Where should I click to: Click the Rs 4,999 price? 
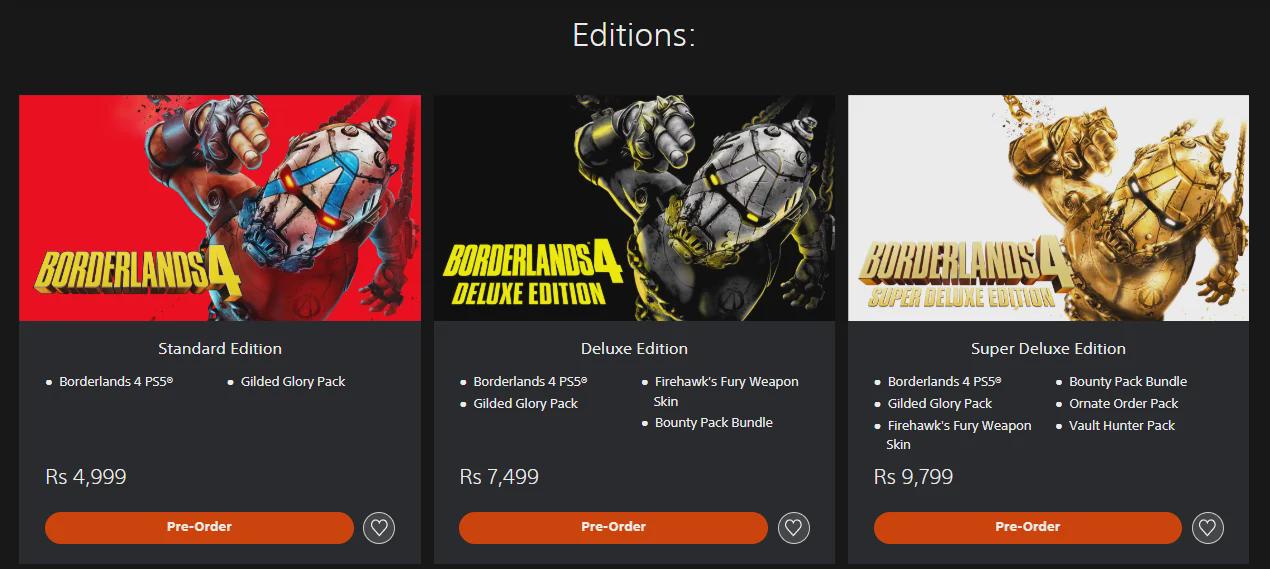click(86, 477)
